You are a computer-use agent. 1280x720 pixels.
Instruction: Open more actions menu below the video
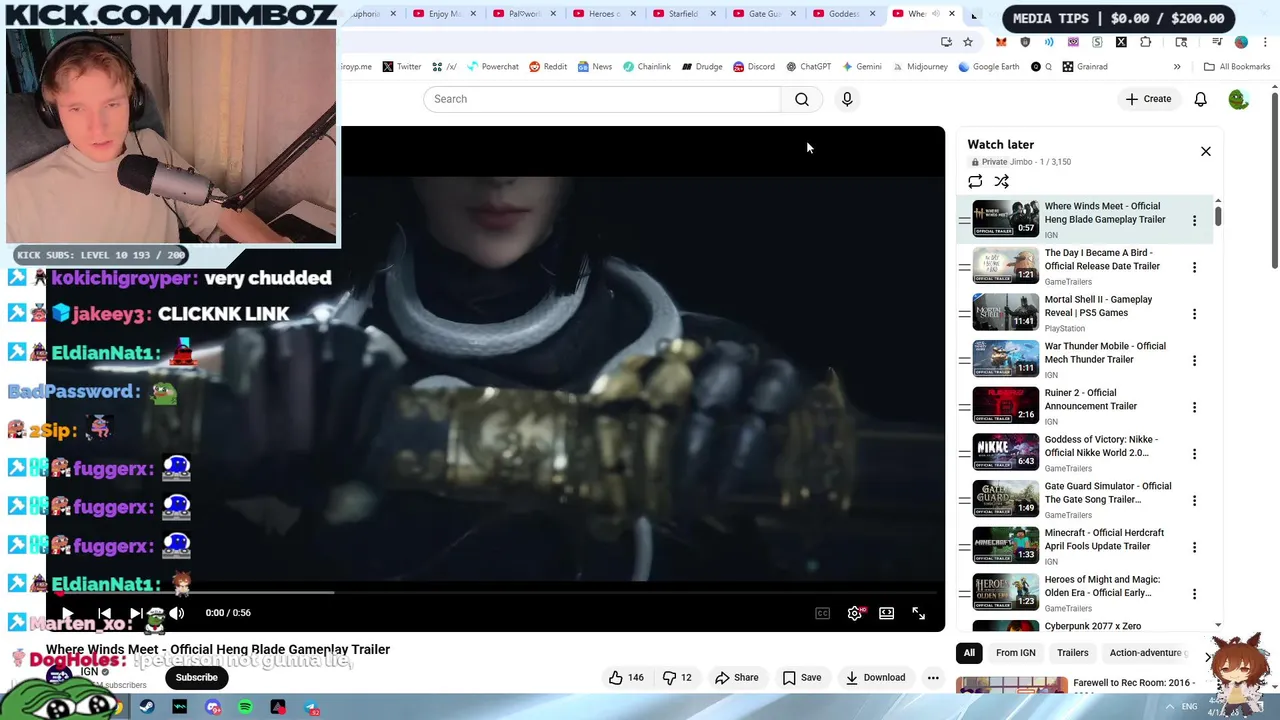(933, 677)
